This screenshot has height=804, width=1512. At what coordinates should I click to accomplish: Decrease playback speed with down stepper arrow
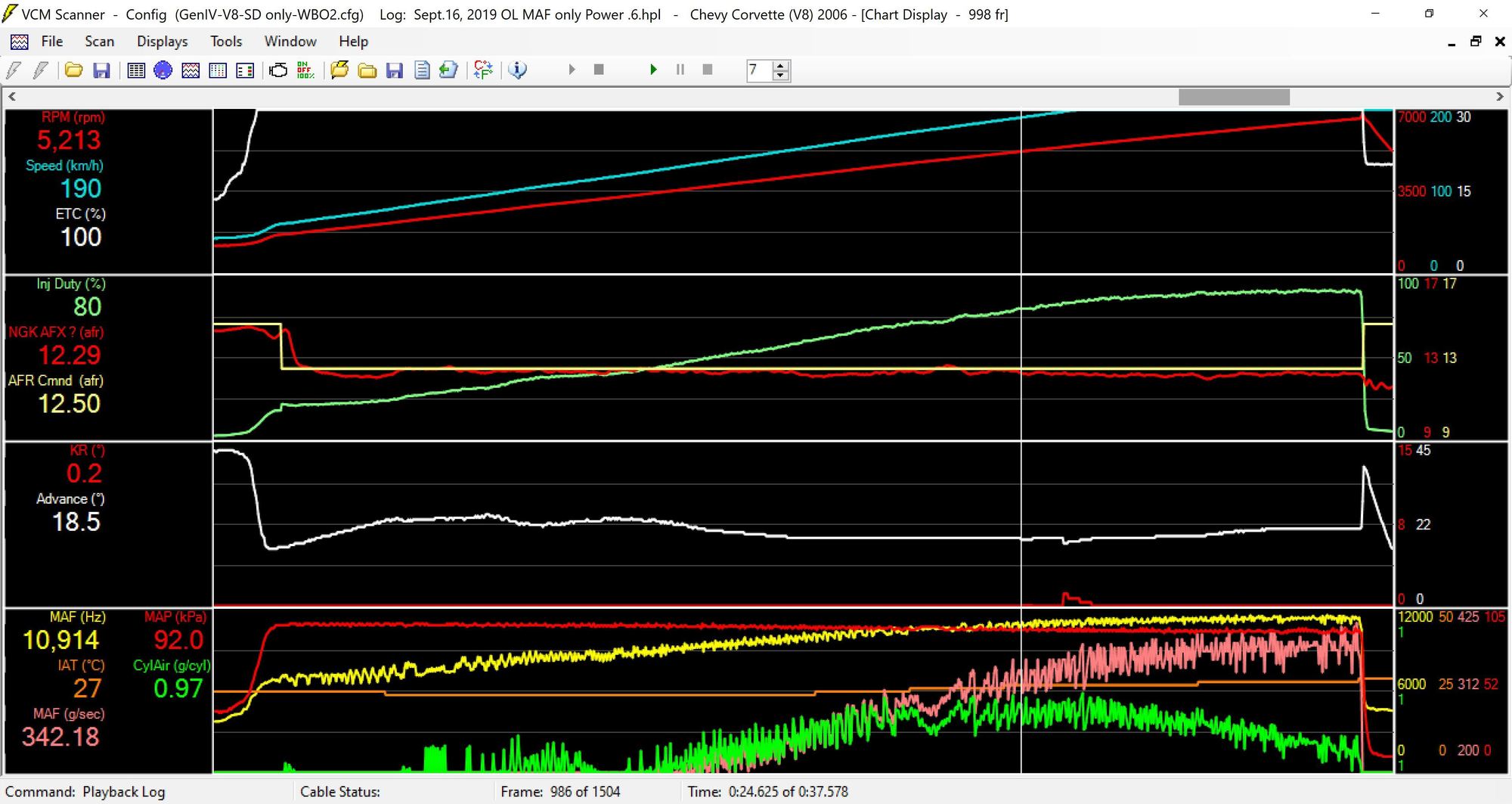point(781,75)
